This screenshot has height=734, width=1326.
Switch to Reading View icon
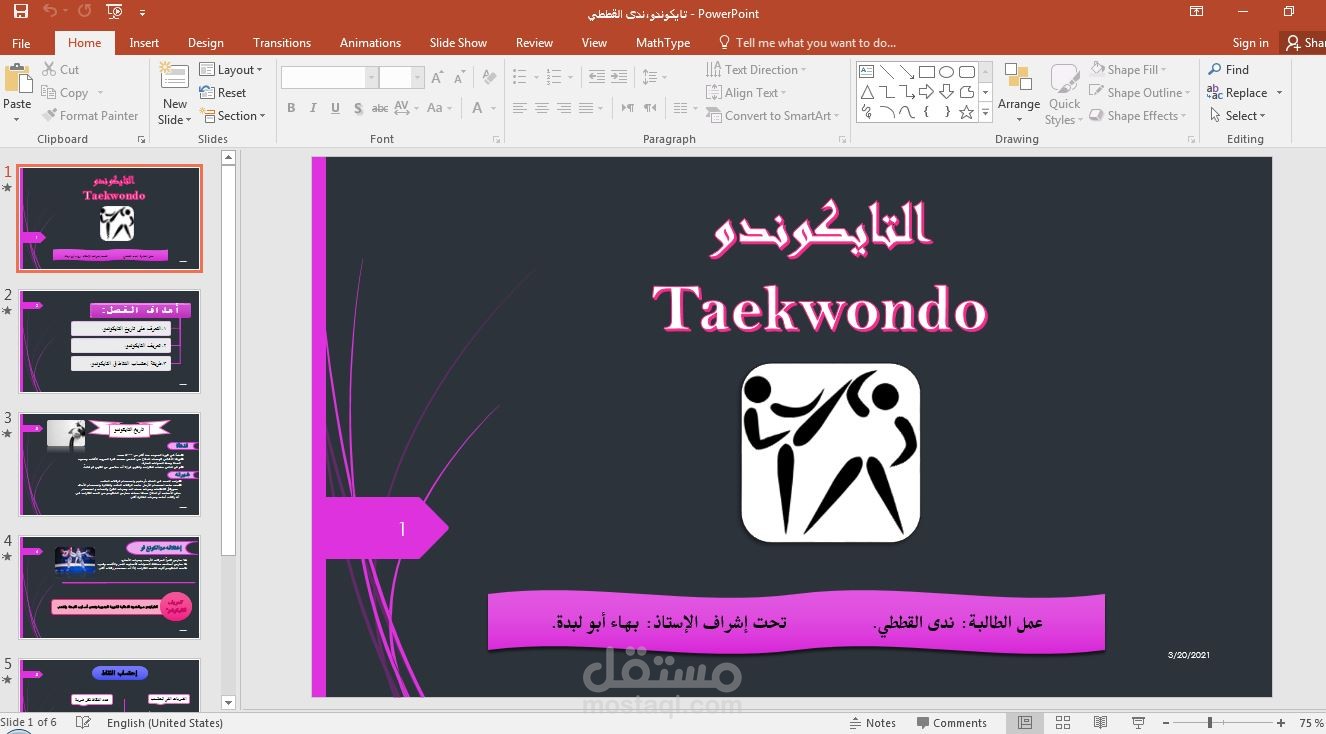point(1101,723)
